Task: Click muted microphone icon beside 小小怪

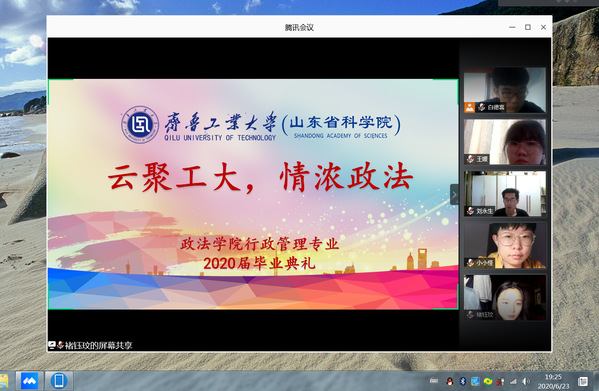Action: point(471,263)
